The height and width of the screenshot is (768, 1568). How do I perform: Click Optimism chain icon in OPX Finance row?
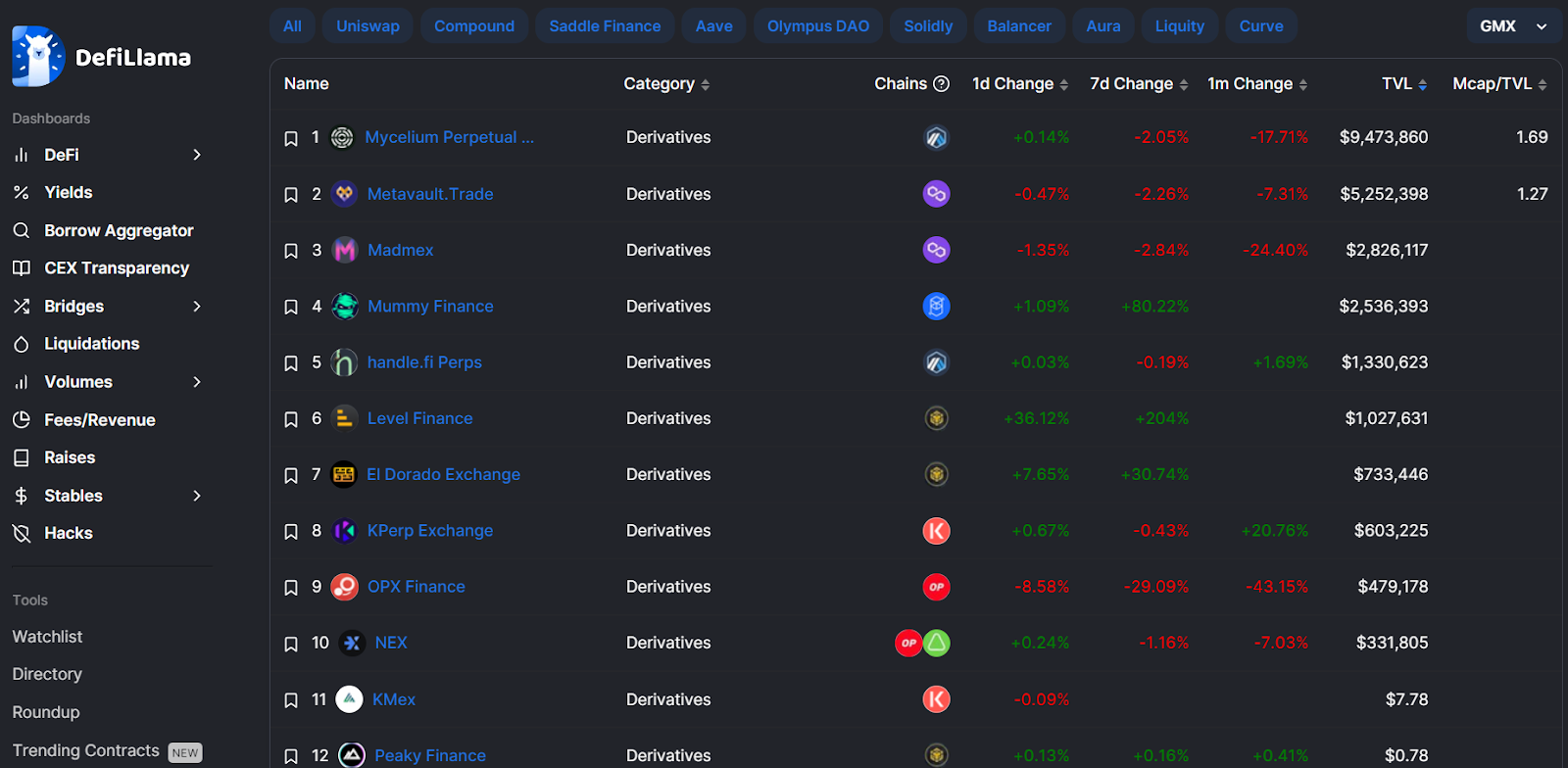pyautogui.click(x=937, y=587)
